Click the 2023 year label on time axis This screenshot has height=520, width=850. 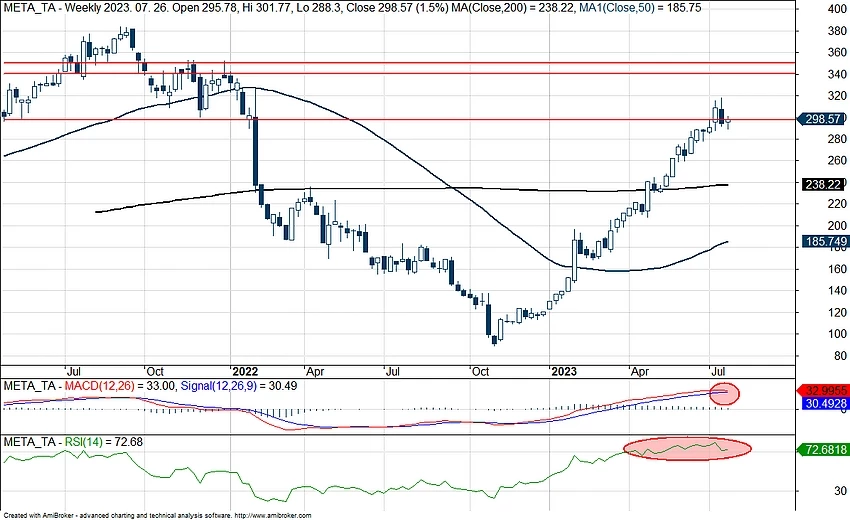564,371
